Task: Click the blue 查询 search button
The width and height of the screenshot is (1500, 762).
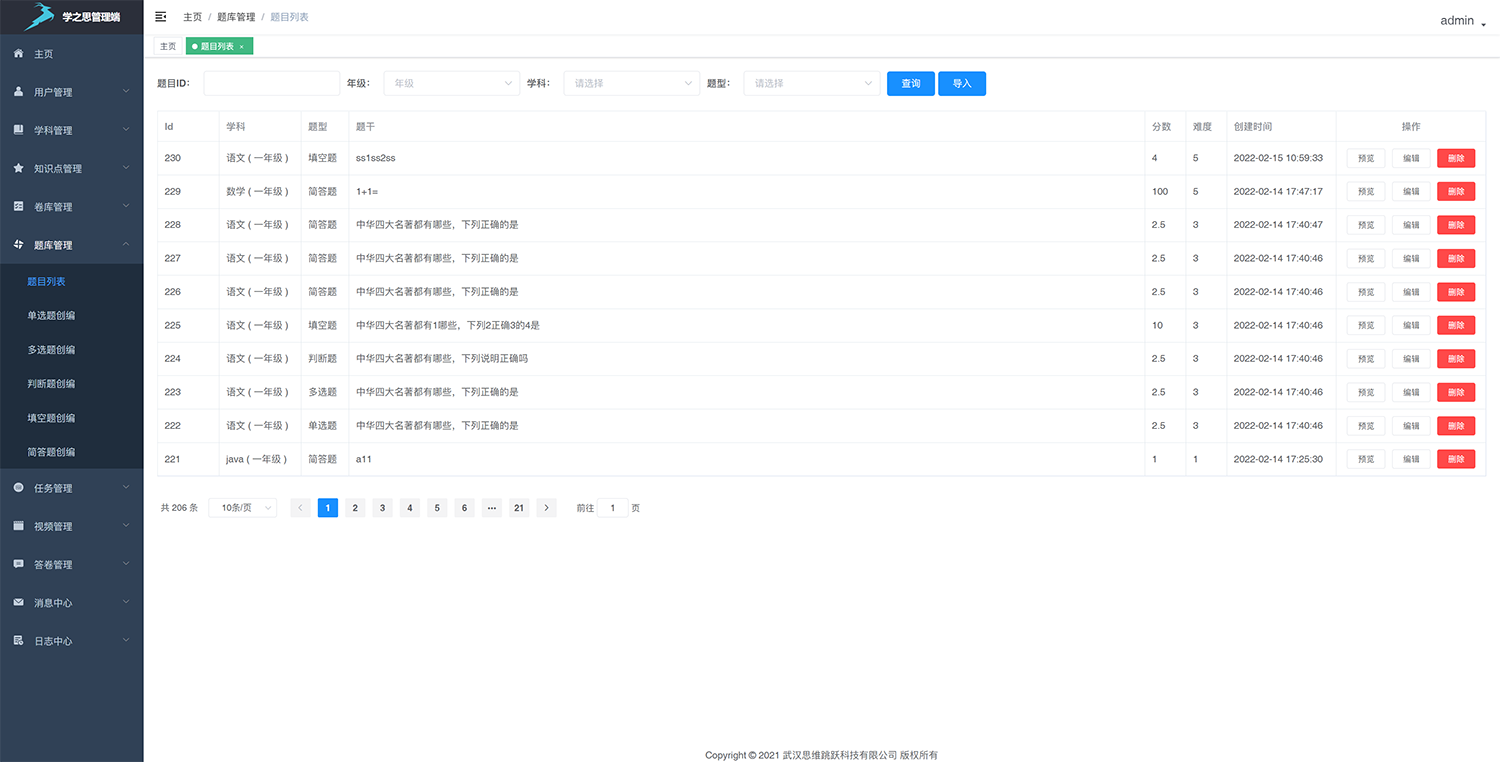Action: pos(910,83)
